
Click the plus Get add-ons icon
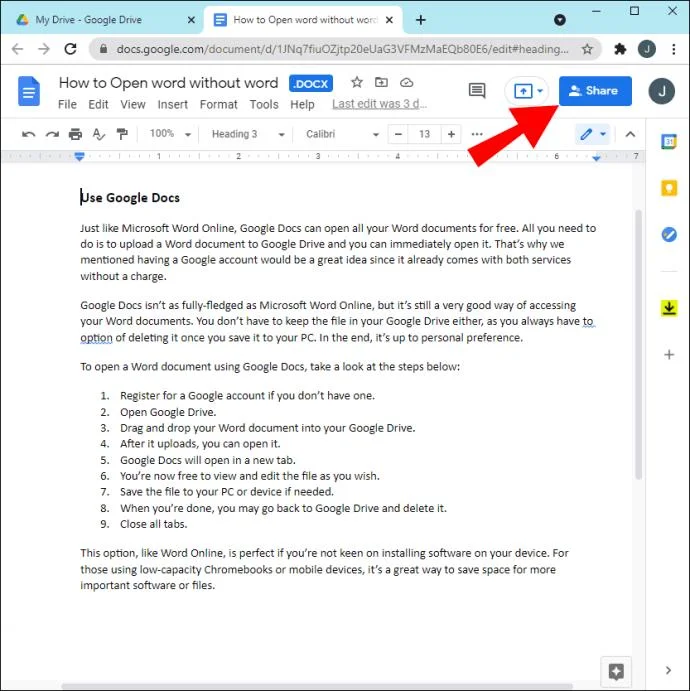point(669,354)
